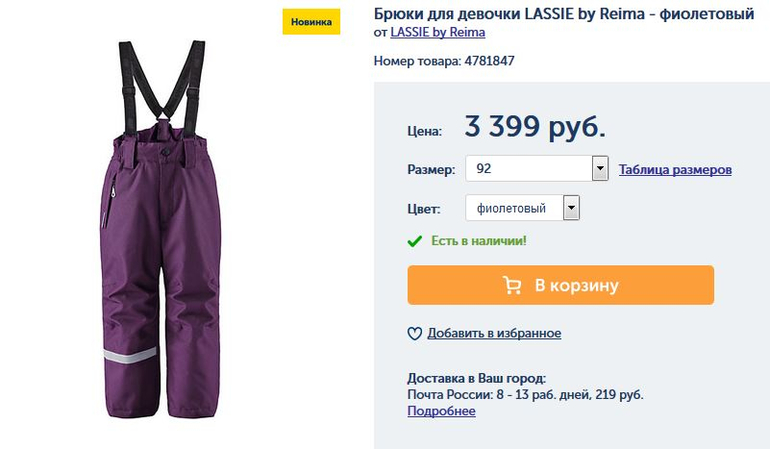770x449 pixels.
Task: Open the size dropdown arrow
Action: pos(600,169)
